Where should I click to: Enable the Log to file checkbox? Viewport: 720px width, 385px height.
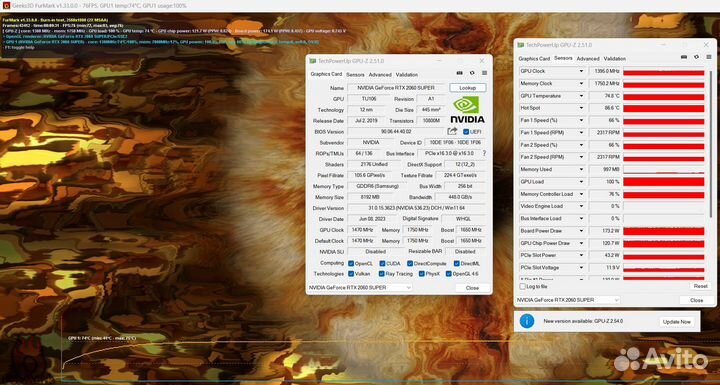pos(523,286)
